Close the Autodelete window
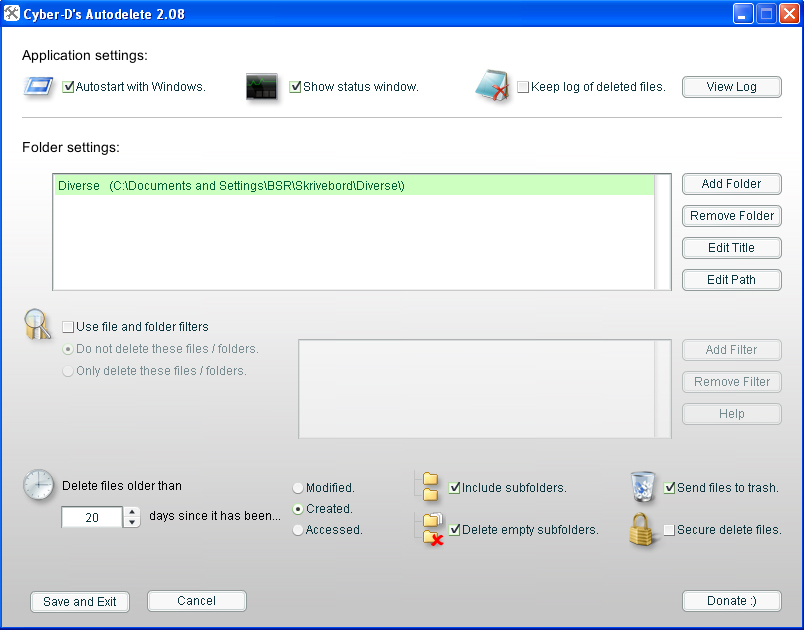The height and width of the screenshot is (630, 804). 789,14
